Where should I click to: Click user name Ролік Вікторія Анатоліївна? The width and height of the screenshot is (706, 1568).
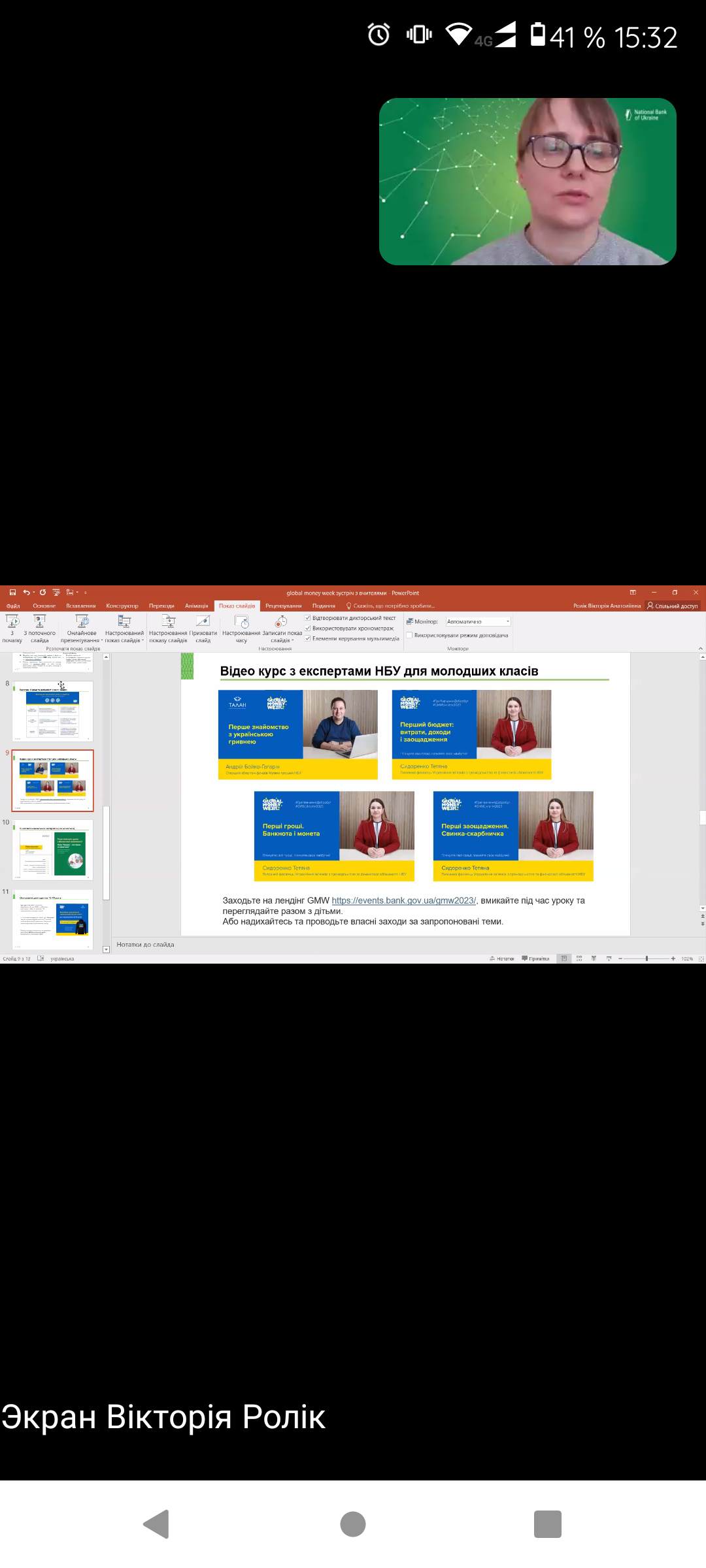pos(607,606)
